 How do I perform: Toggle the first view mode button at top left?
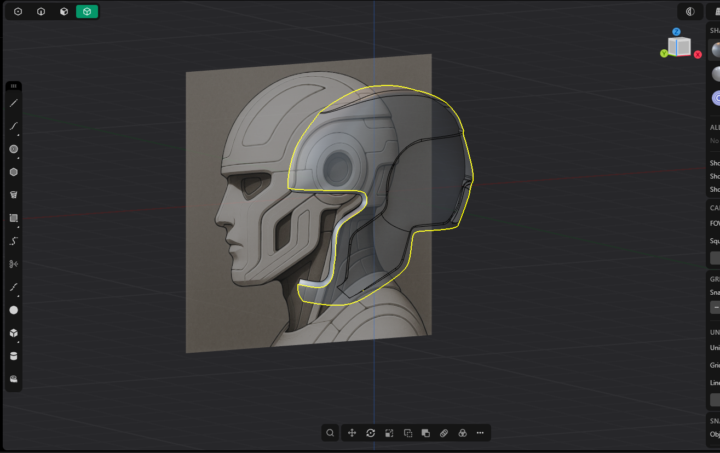(17, 11)
